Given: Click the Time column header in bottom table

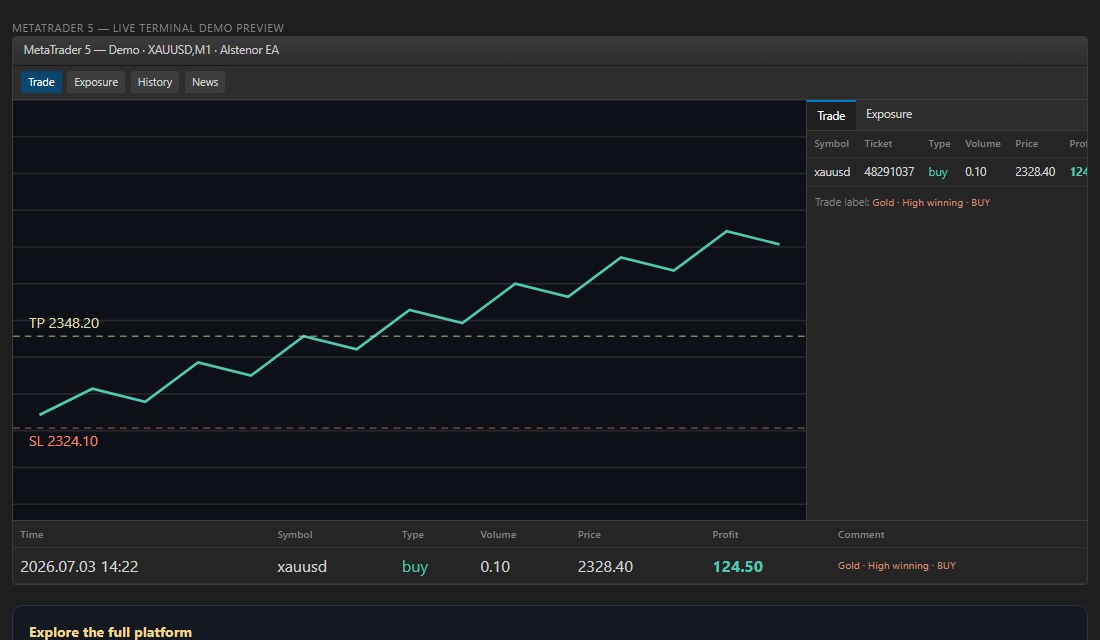Looking at the screenshot, I should coord(32,535).
